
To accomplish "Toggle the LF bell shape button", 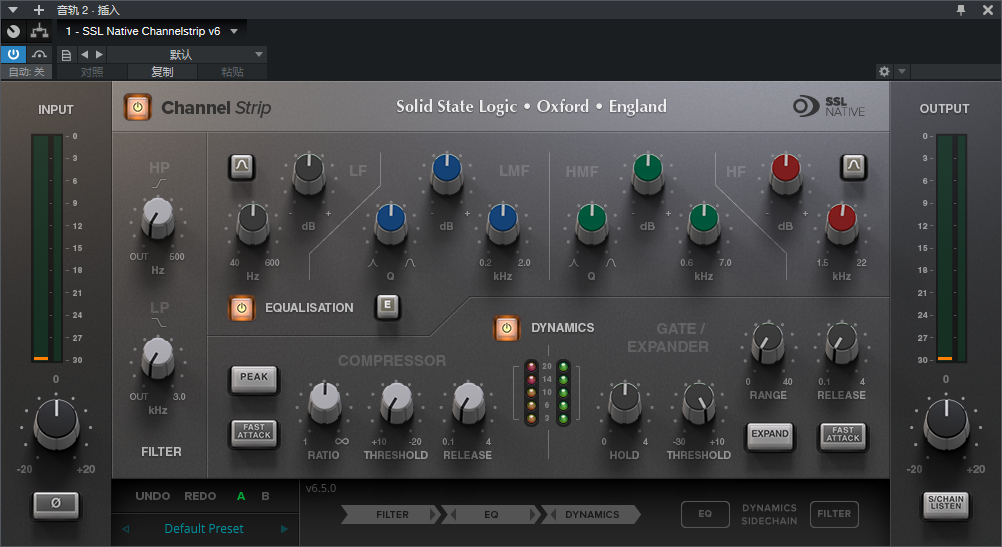I will (x=242, y=166).
